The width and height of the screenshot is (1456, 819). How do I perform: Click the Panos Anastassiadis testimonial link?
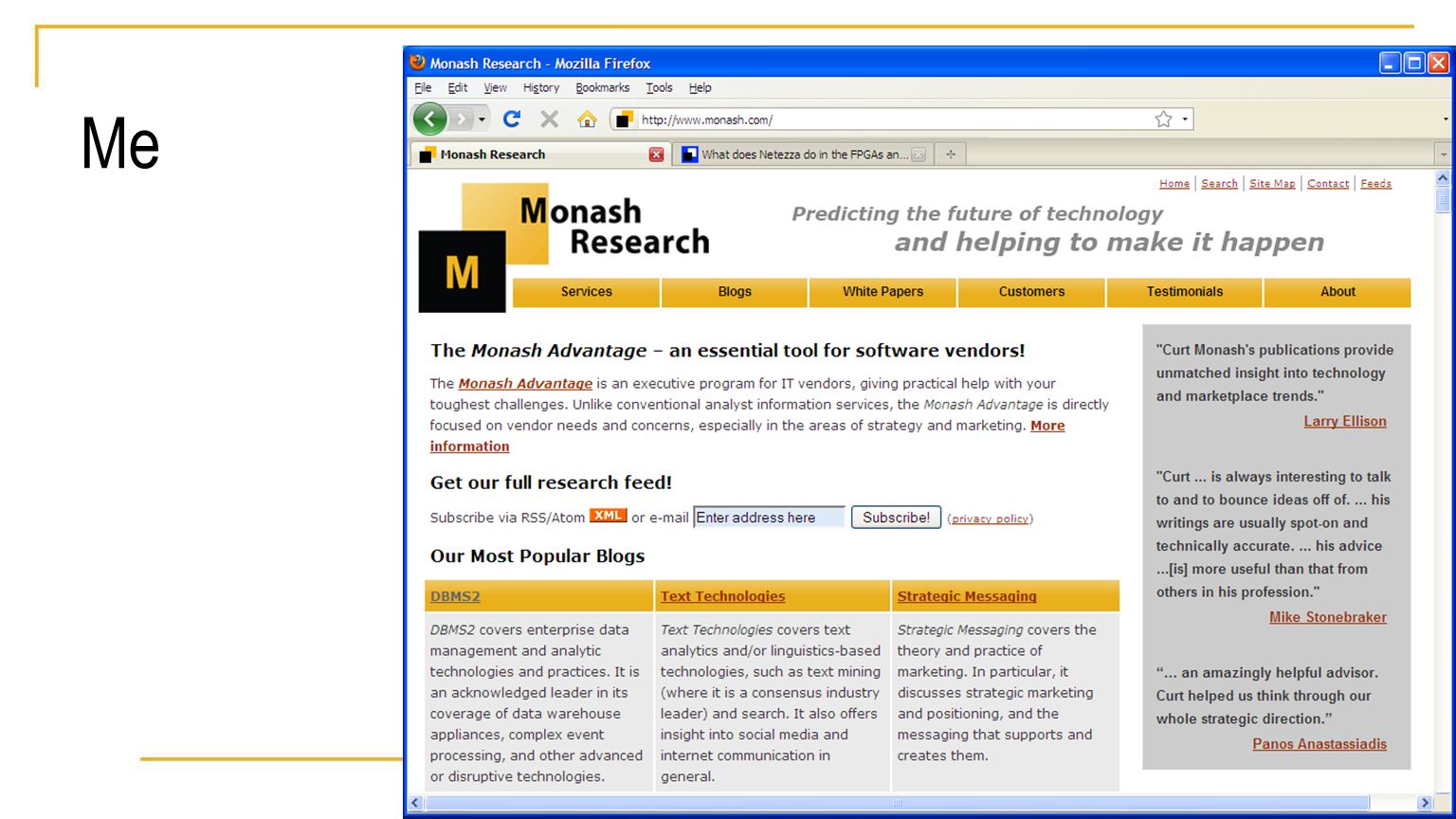pos(1319,744)
